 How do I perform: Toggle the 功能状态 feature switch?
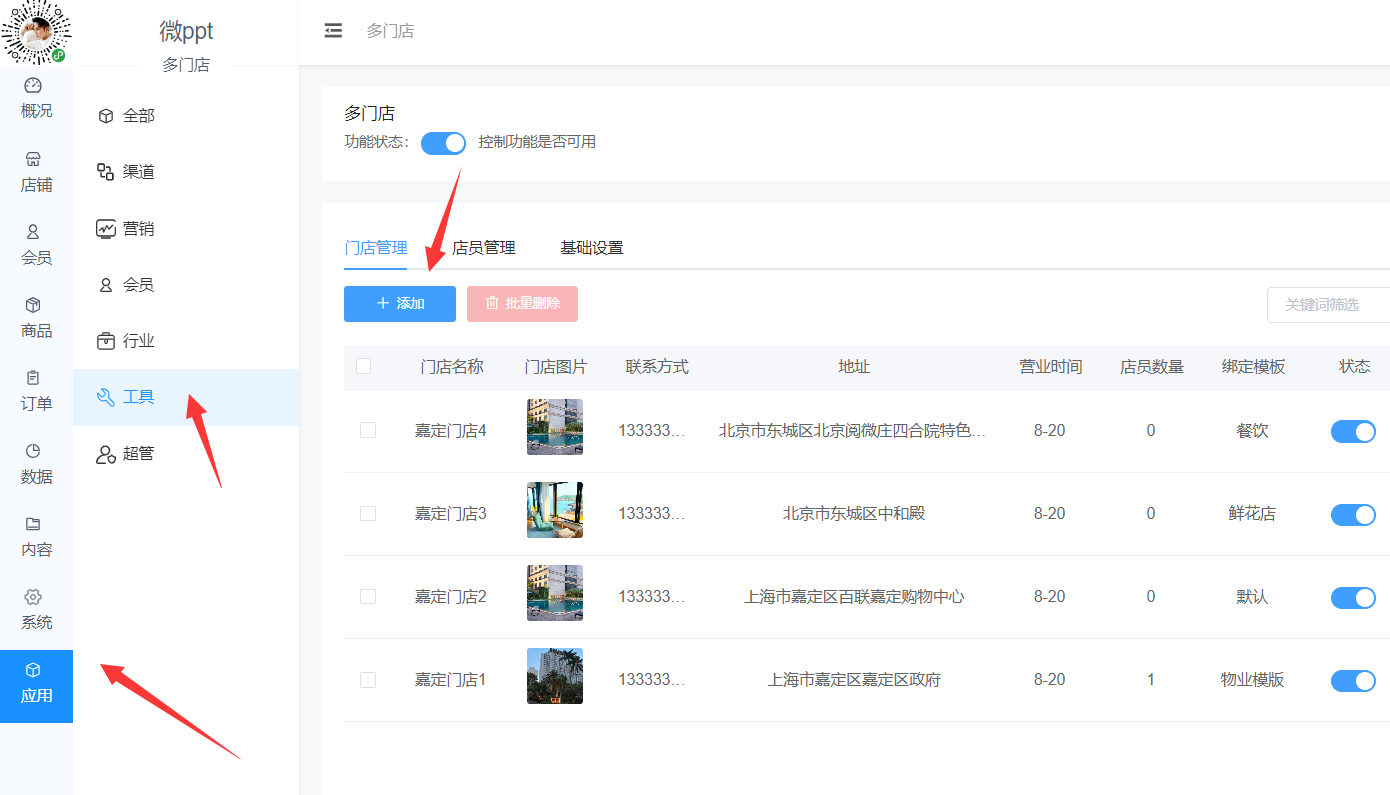443,143
